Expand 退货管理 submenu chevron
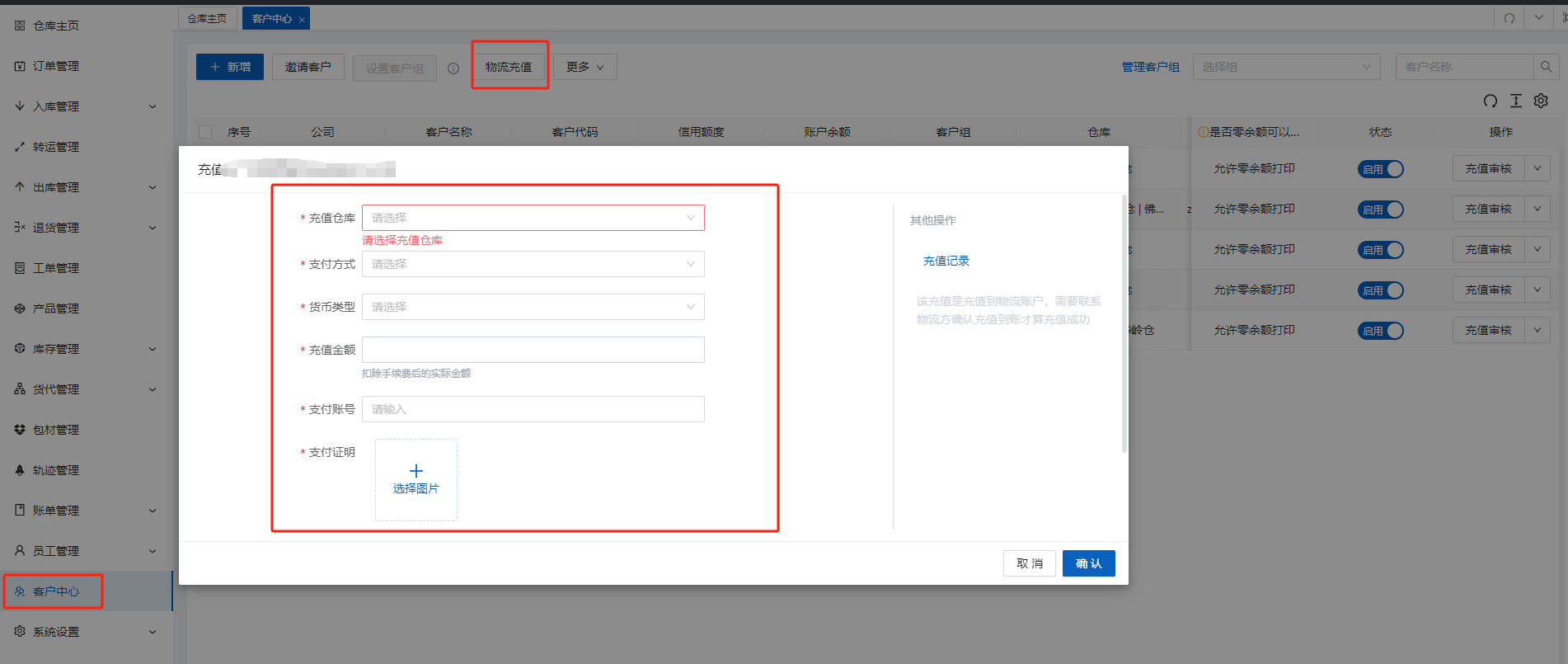This screenshot has width=1568, height=664. point(153,228)
